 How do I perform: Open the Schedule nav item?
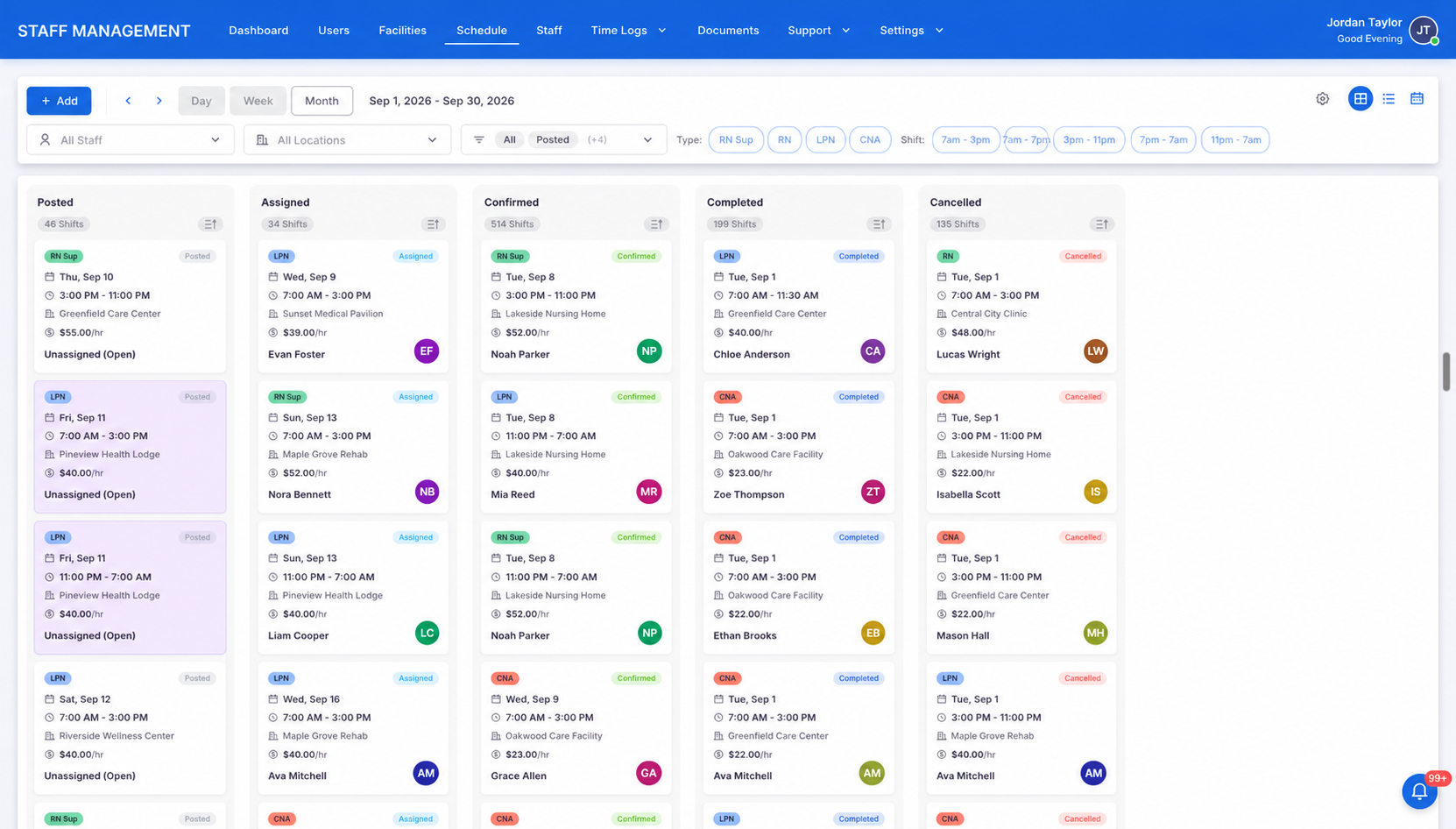[x=482, y=31]
